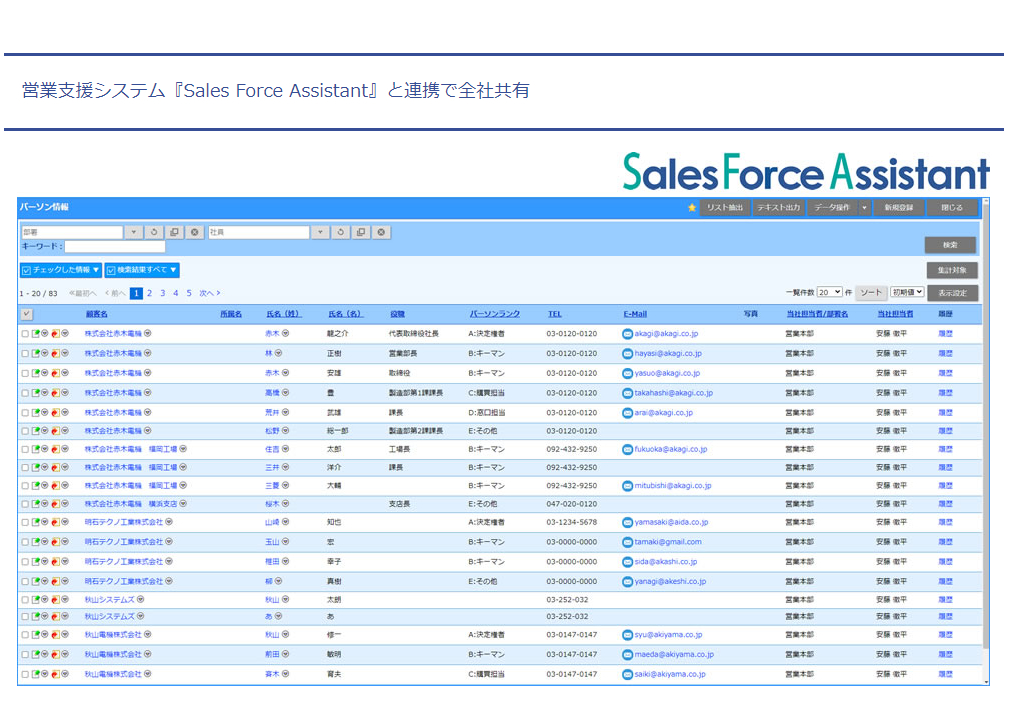1015x711 pixels.
Task: Click the red action icon in takahashi@akagi.co.jp row
Action: coord(56,392)
